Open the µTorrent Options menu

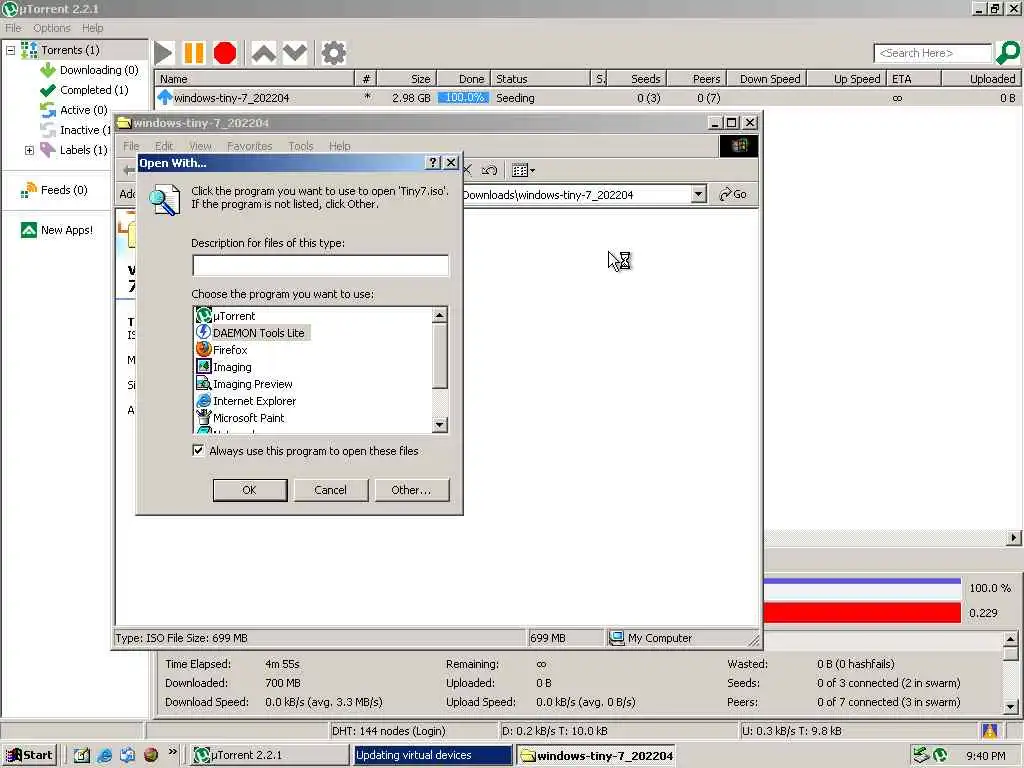click(x=52, y=28)
